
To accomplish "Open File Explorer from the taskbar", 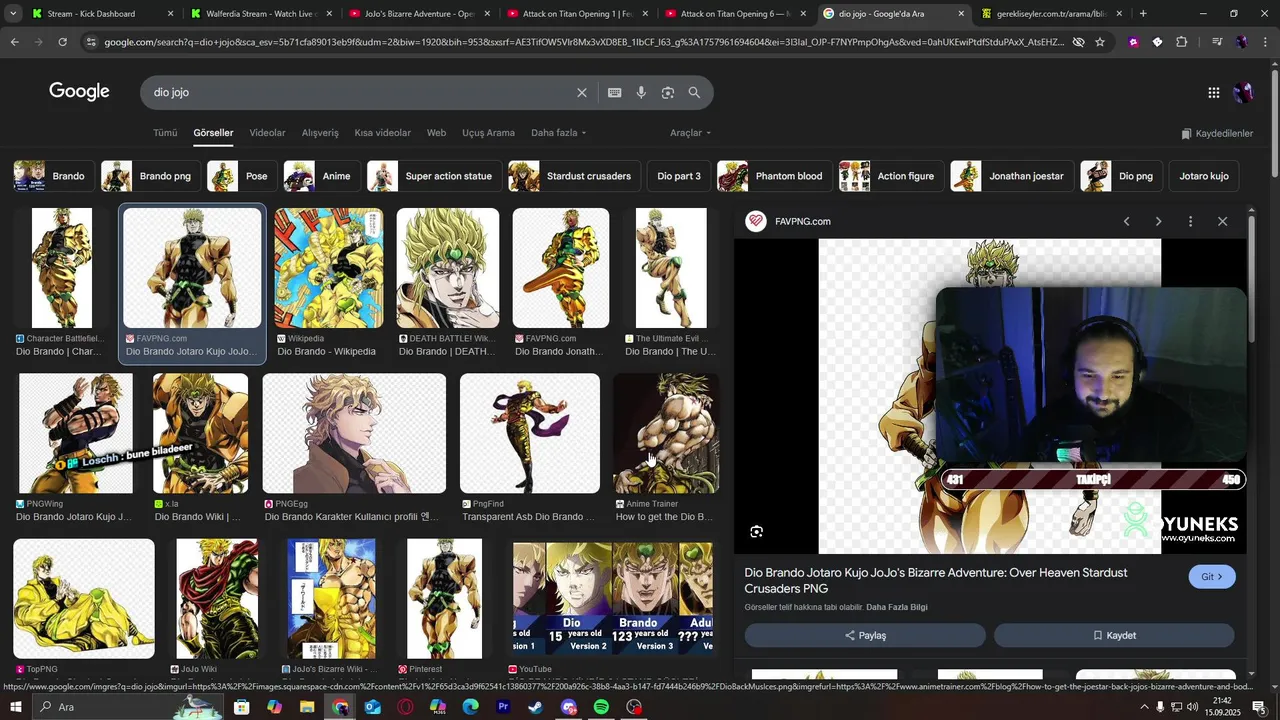I will pyautogui.click(x=307, y=707).
